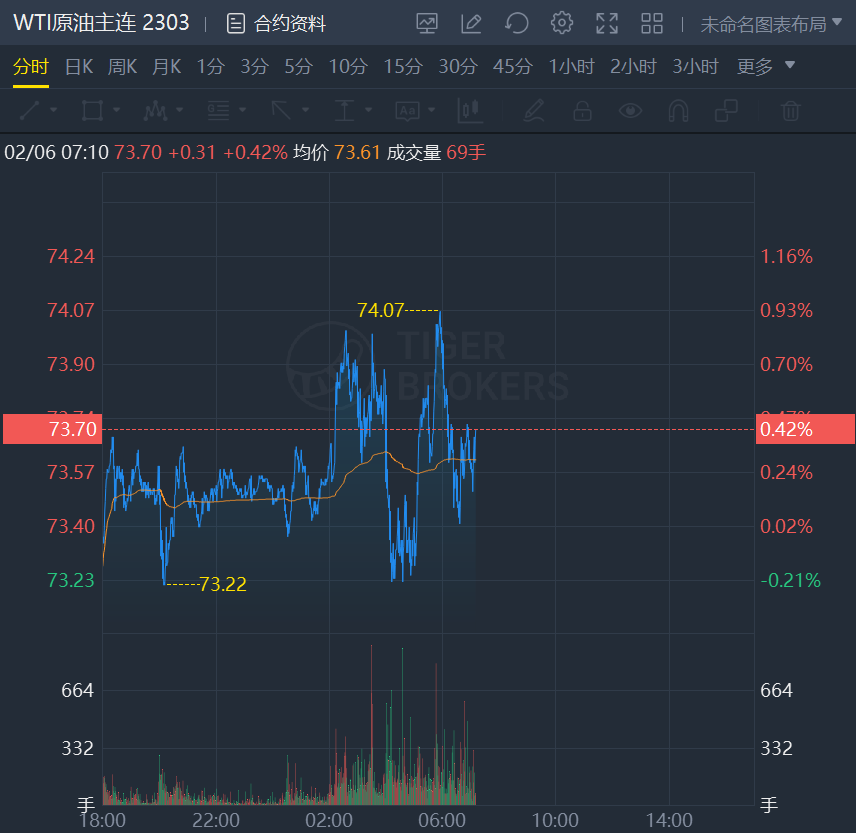Click the delete drawings trash icon
Screen dimensions: 856x833
pyautogui.click(x=791, y=110)
